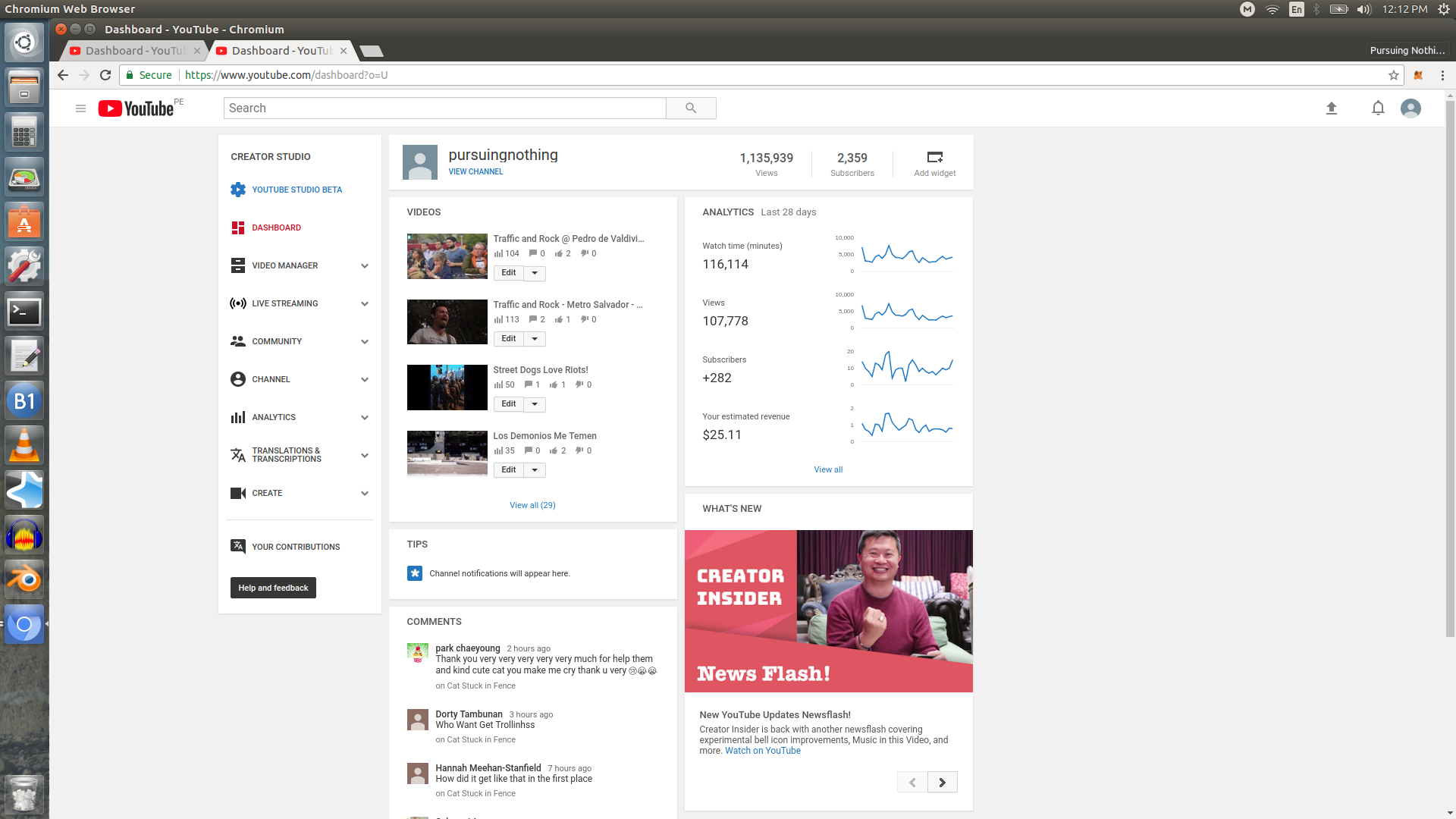
Task: Expand the Video Manager section
Action: tap(365, 265)
